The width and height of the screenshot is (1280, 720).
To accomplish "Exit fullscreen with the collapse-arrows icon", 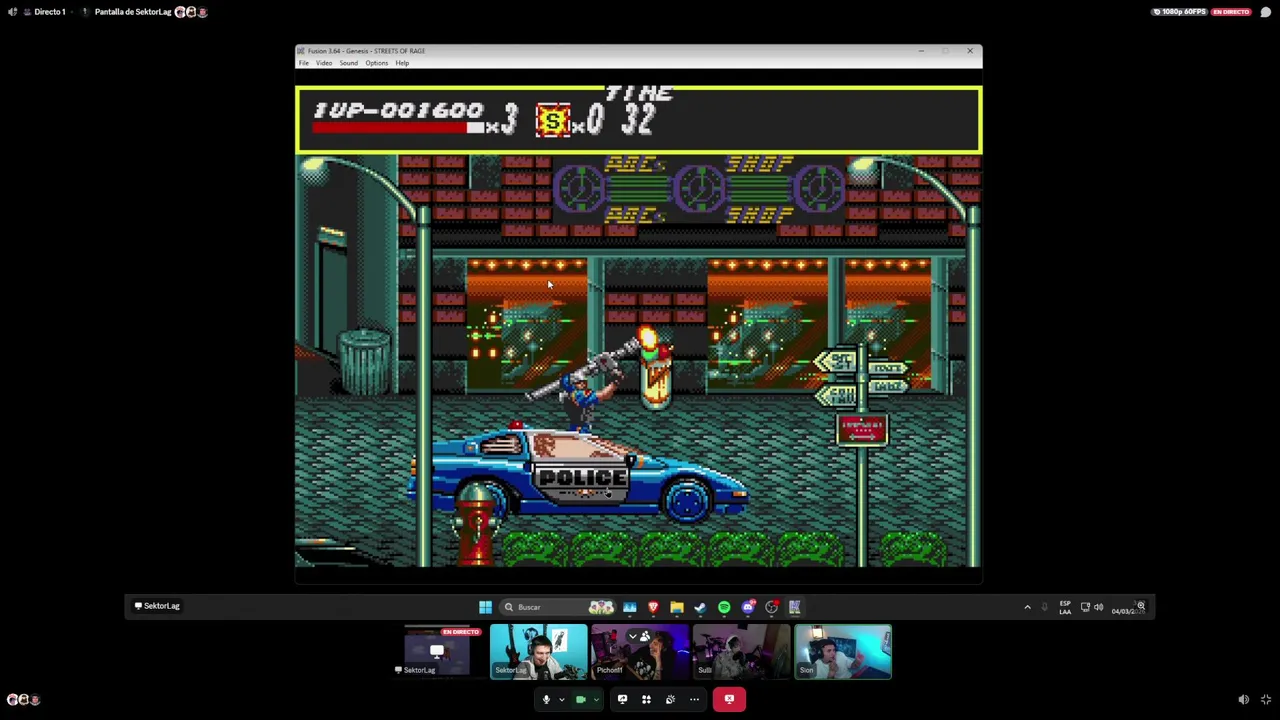I will (x=1266, y=700).
